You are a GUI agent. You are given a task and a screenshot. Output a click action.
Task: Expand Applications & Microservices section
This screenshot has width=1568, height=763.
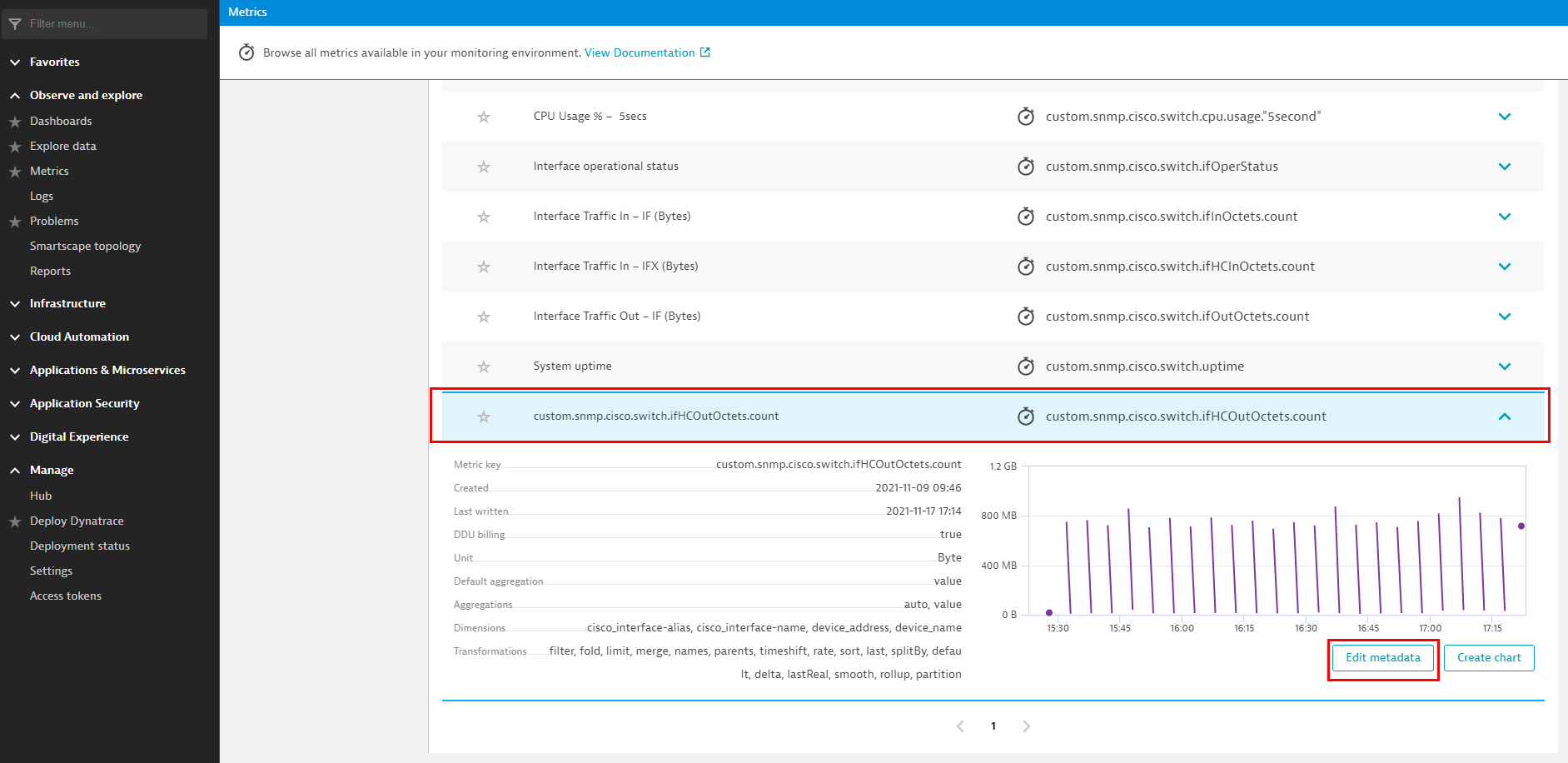pyautogui.click(x=15, y=371)
